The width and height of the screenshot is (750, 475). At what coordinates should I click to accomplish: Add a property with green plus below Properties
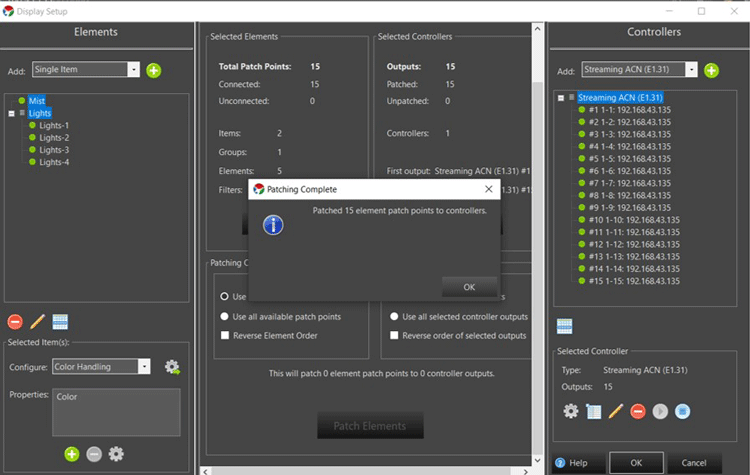(x=72, y=454)
